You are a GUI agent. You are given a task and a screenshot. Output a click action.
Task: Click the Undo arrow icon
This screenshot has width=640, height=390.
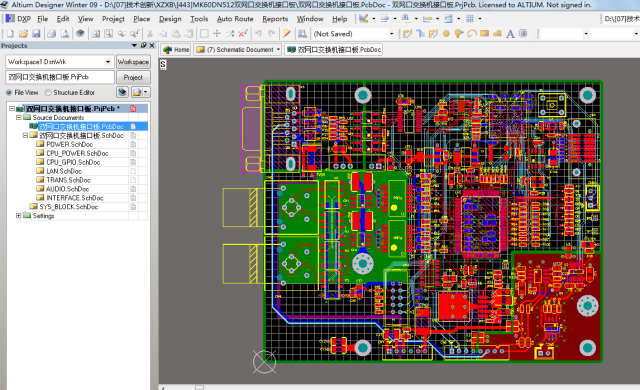(x=258, y=34)
